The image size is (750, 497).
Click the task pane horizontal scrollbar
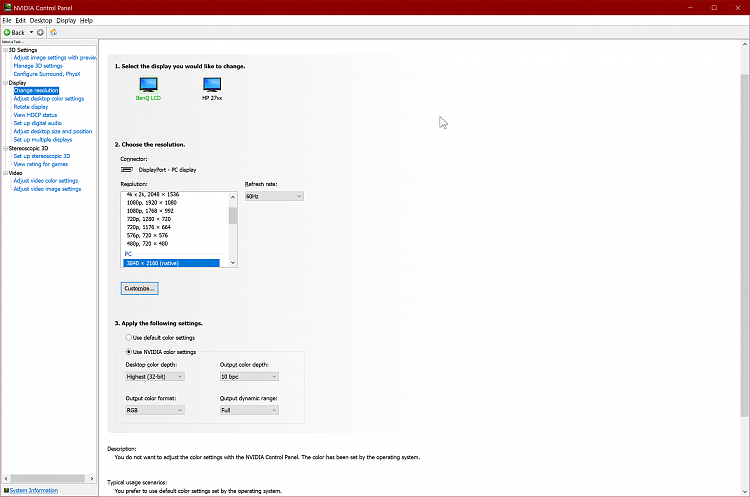48,478
